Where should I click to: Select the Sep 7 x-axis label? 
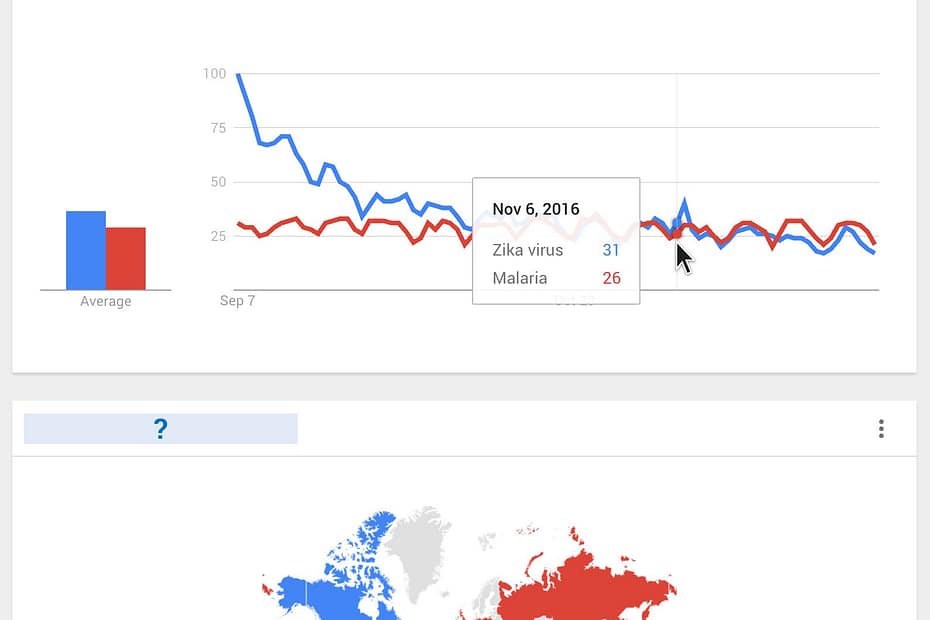238,300
